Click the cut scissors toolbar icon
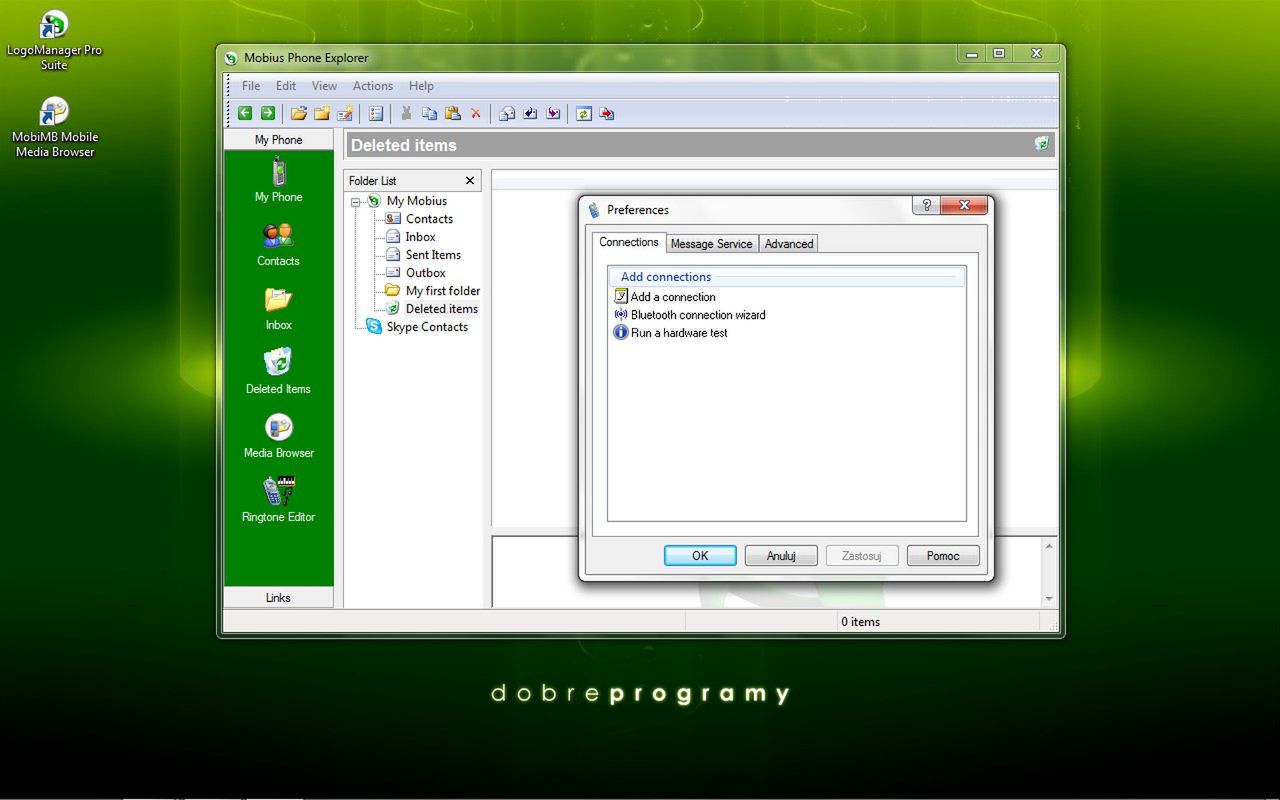Viewport: 1280px width, 800px height. tap(406, 113)
